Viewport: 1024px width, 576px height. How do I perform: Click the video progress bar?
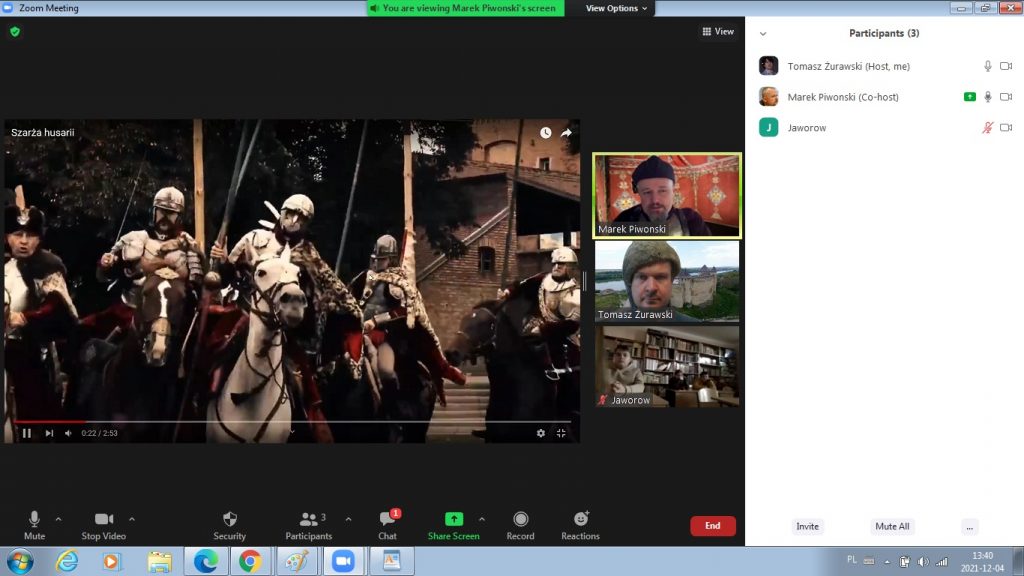click(x=290, y=422)
